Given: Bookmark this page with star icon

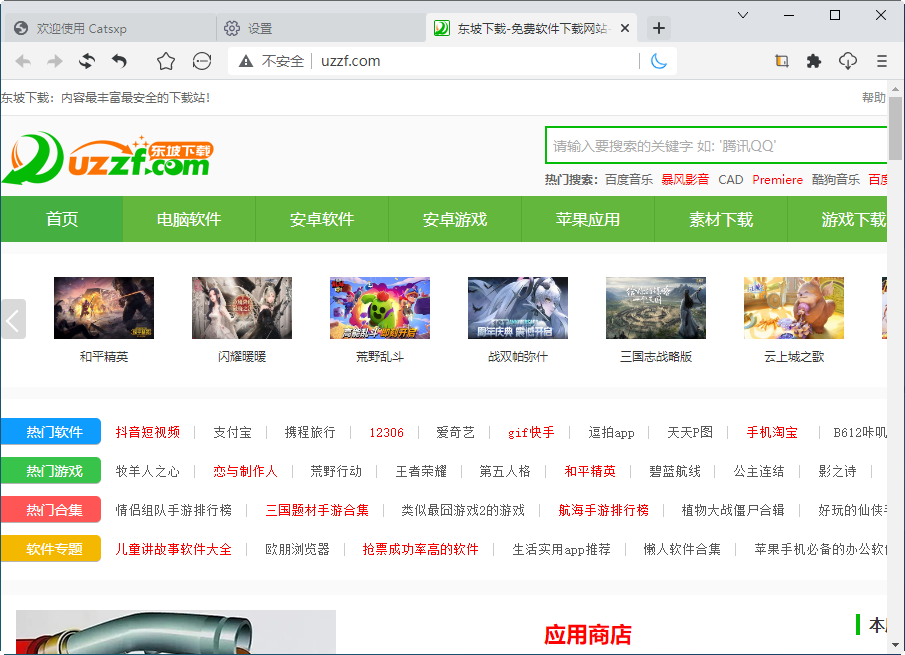Looking at the screenshot, I should [x=166, y=61].
